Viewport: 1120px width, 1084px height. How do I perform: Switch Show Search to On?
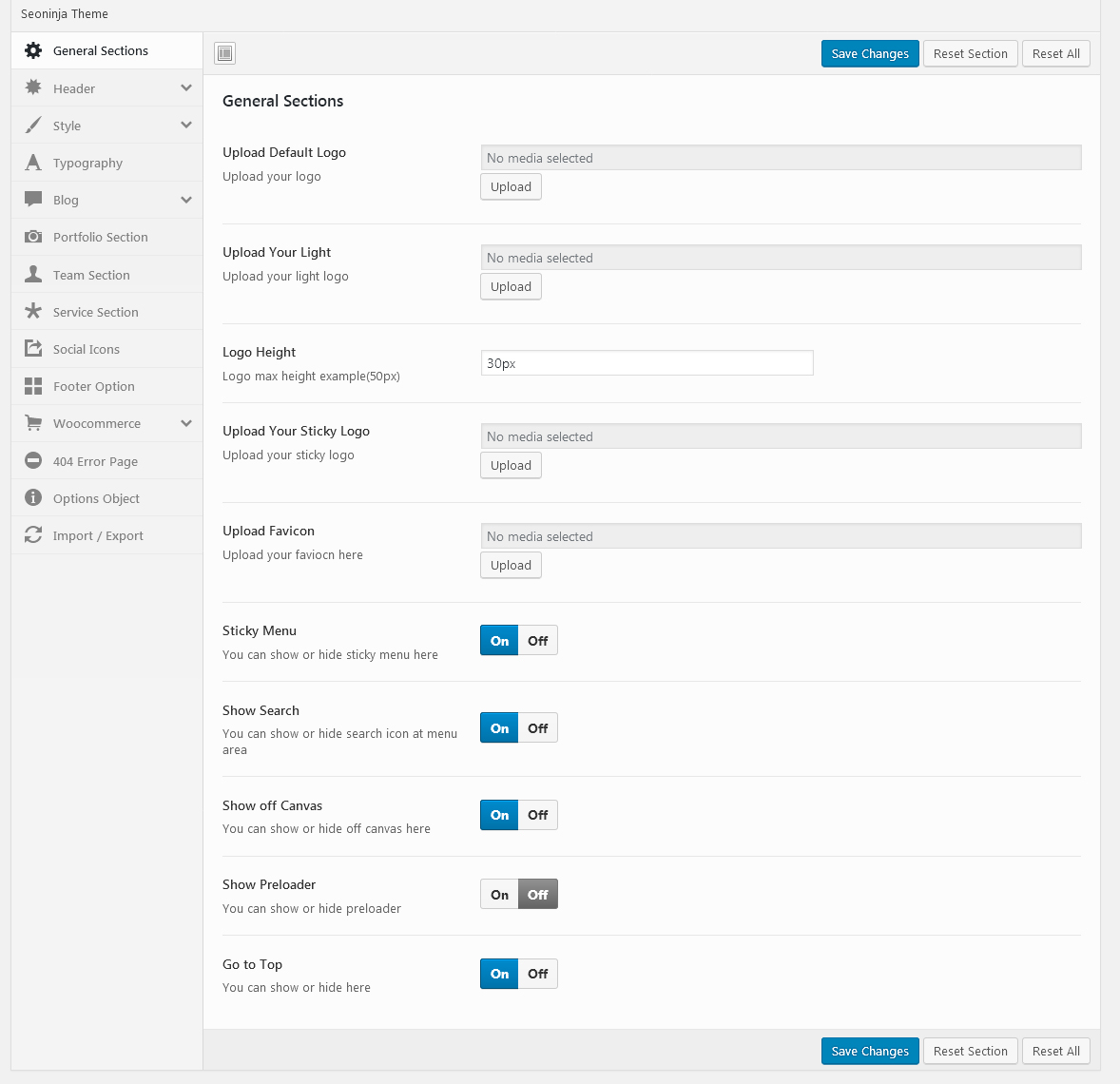pos(499,728)
